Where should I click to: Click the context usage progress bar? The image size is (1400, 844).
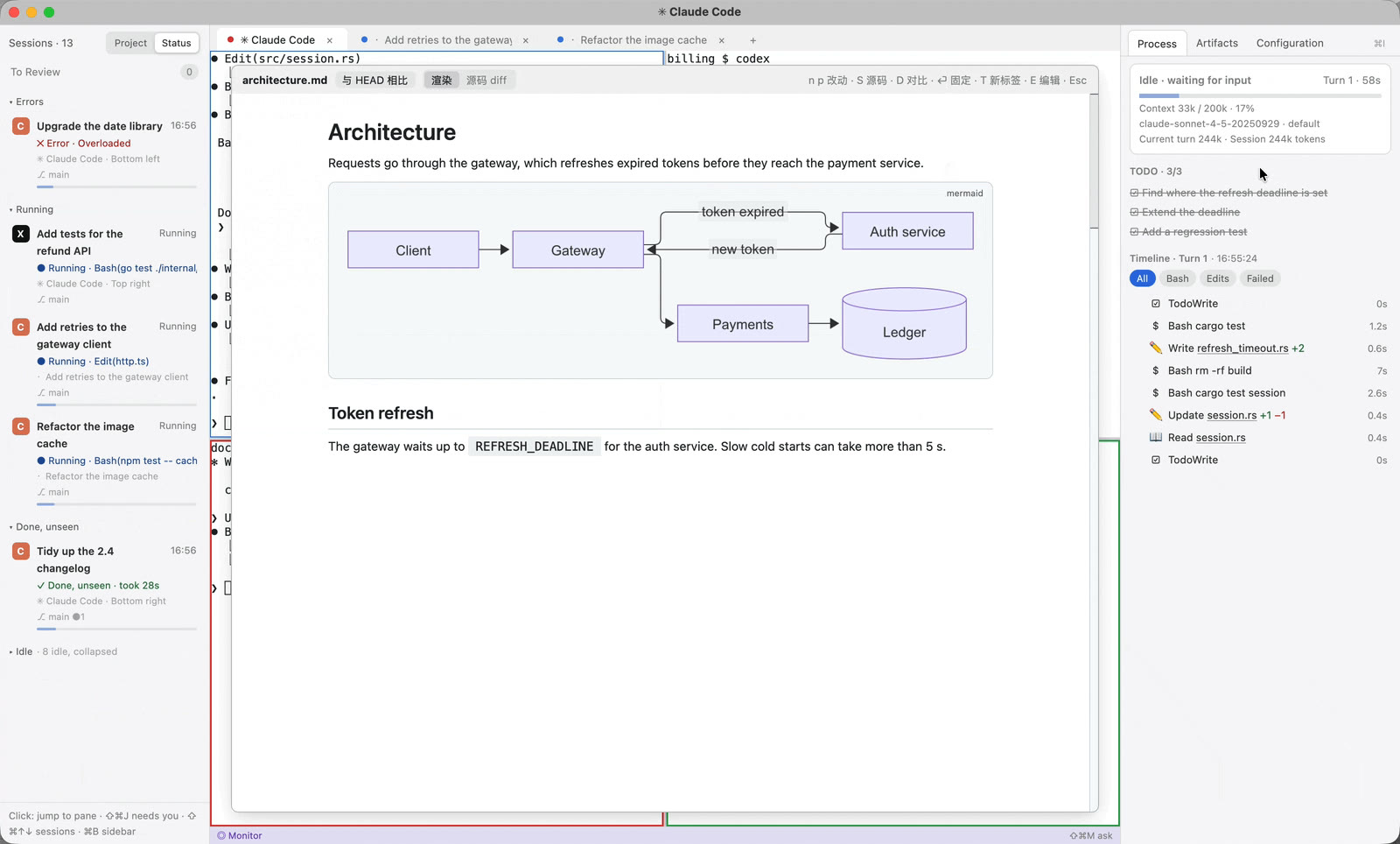pos(1260,95)
